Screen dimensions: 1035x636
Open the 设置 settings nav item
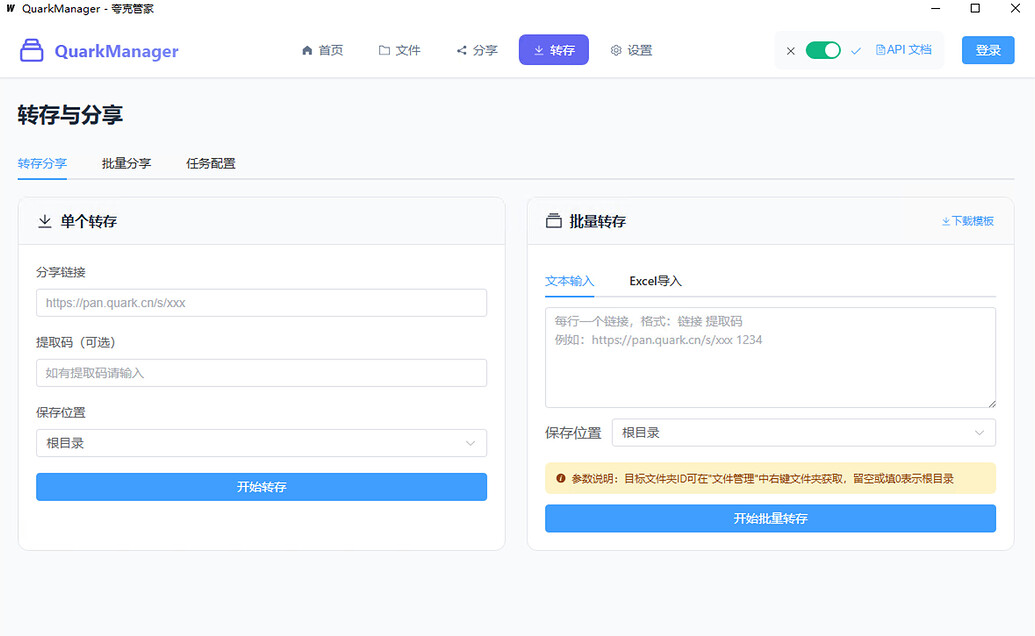click(x=631, y=50)
